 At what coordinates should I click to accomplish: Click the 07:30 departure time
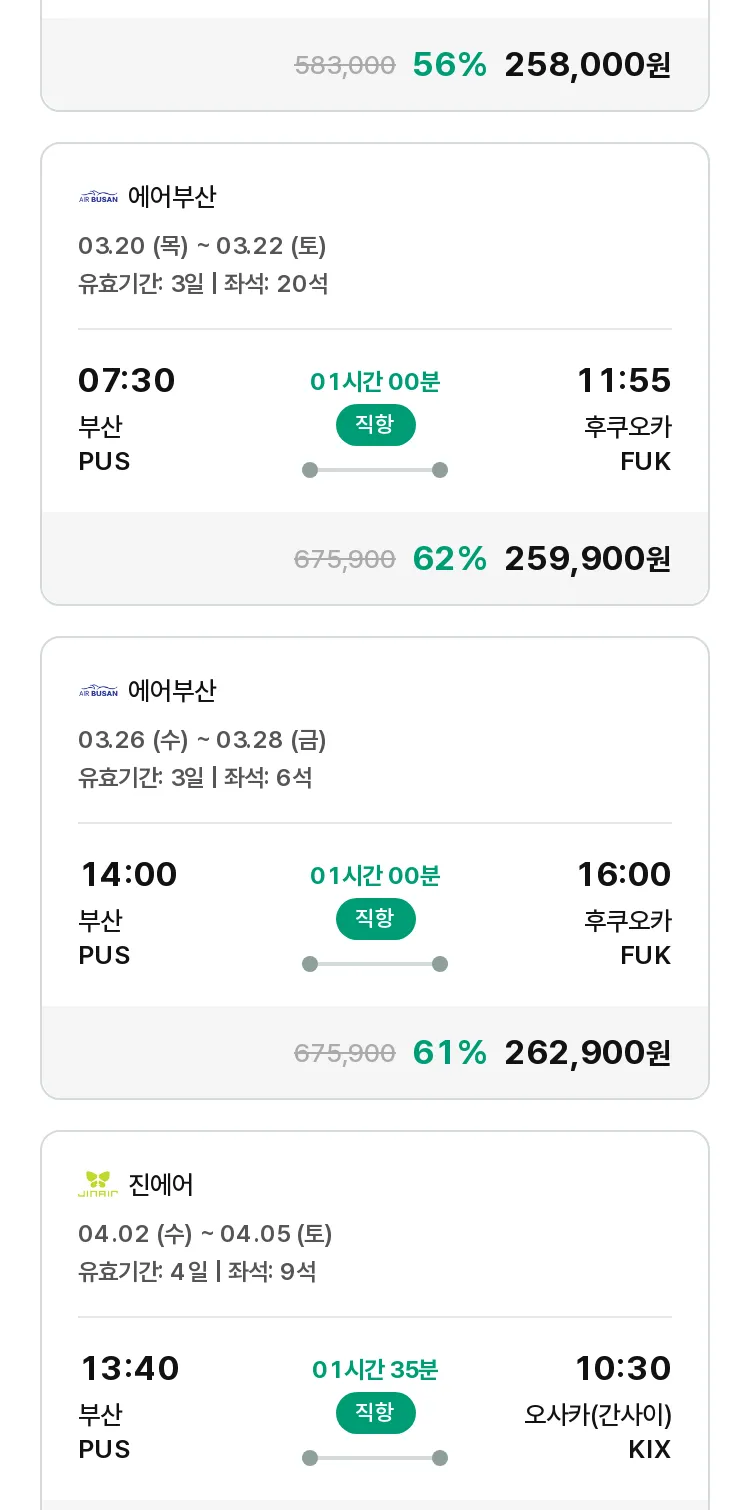[x=127, y=381]
